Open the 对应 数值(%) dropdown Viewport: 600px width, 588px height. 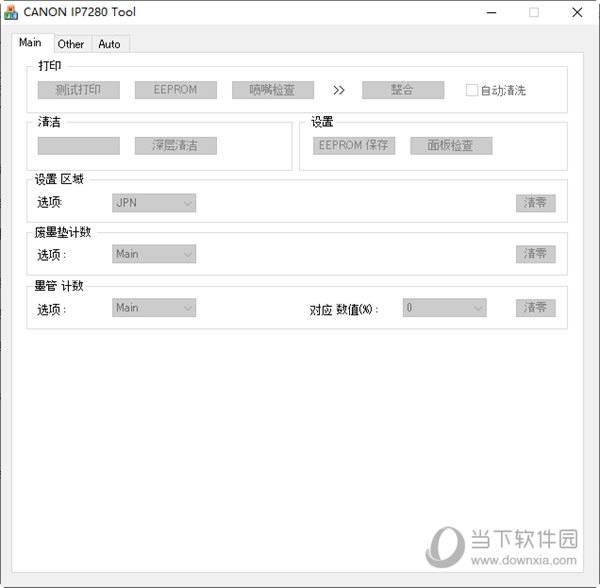(445, 308)
